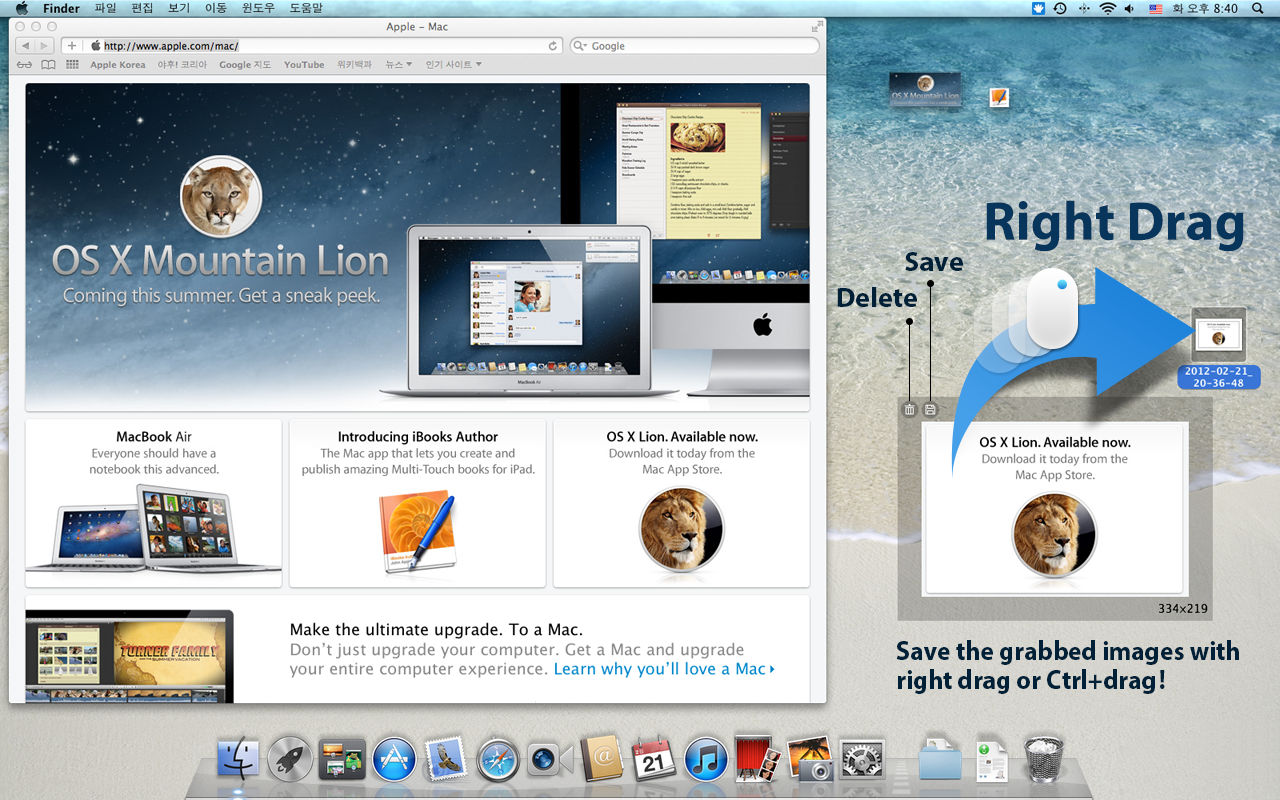Click the YouTube bookmark link

click(x=304, y=64)
